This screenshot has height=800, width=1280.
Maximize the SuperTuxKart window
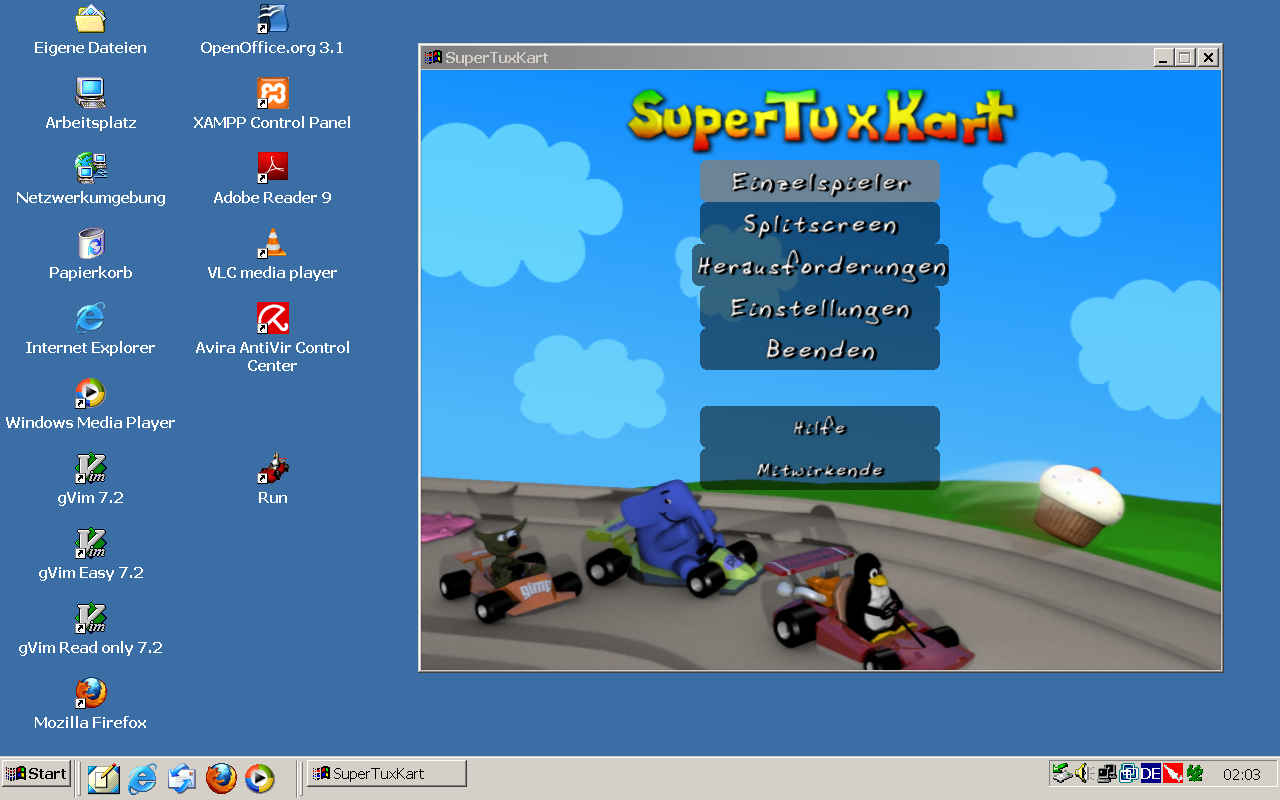coord(1185,58)
